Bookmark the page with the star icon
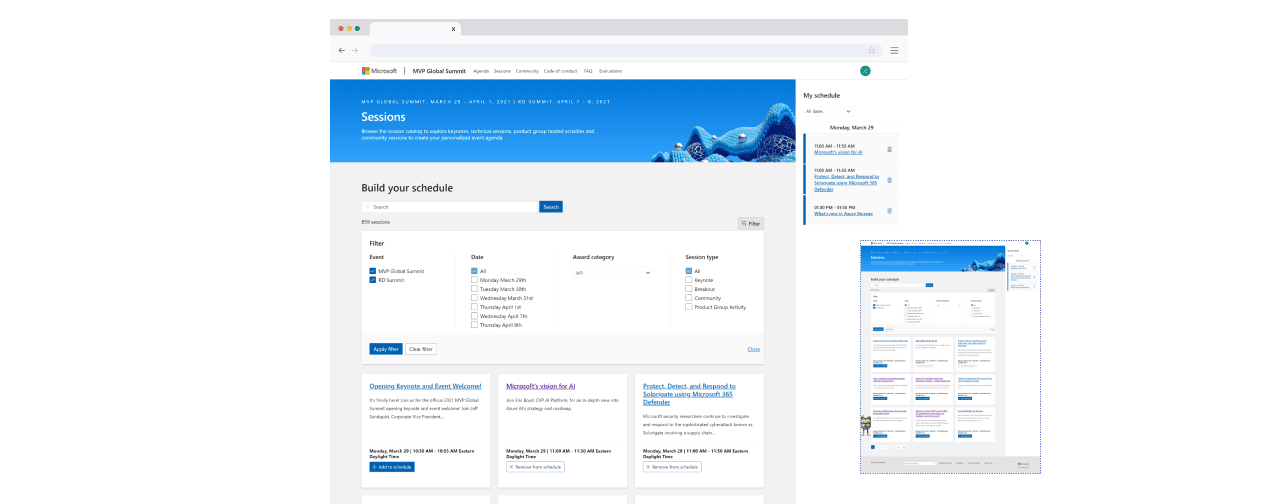The image size is (1280, 504). (x=872, y=50)
